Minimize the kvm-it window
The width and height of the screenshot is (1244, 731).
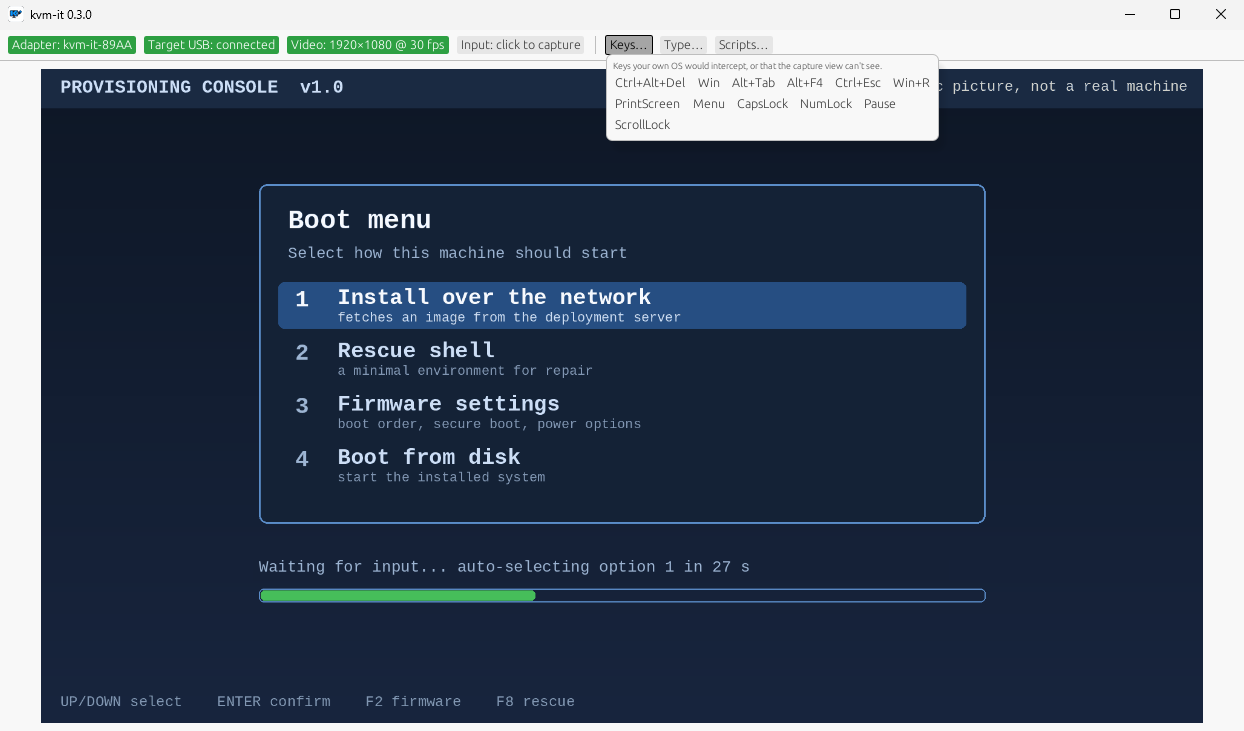click(x=1130, y=14)
